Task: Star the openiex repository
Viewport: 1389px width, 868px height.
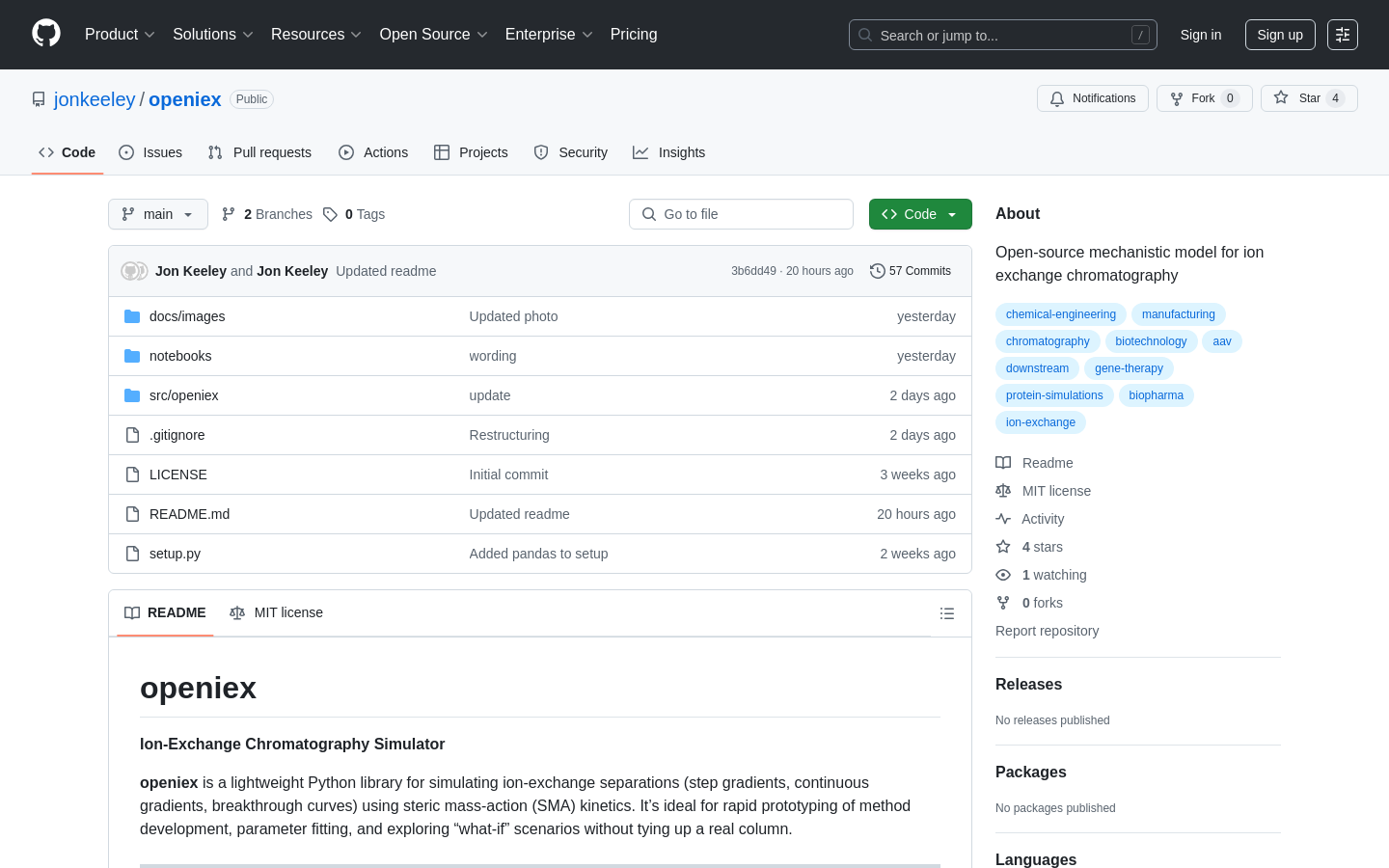Action: 1309,98
